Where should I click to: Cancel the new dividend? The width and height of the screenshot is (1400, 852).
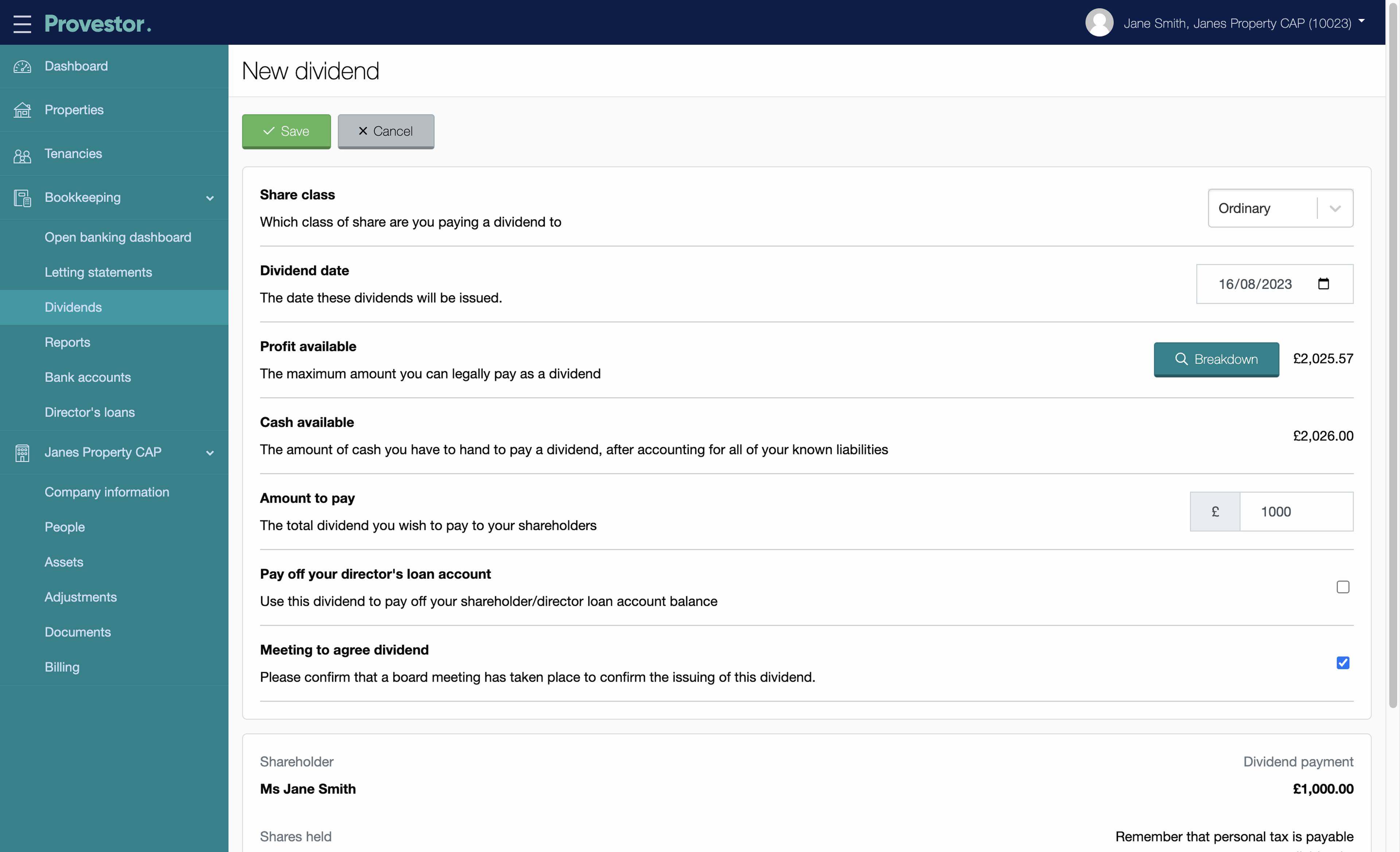click(x=386, y=131)
